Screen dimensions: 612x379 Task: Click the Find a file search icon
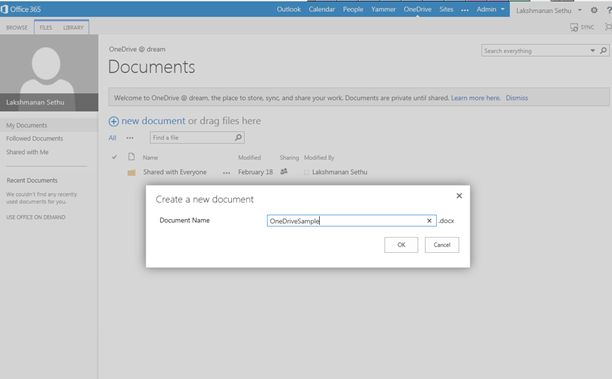tap(238, 137)
